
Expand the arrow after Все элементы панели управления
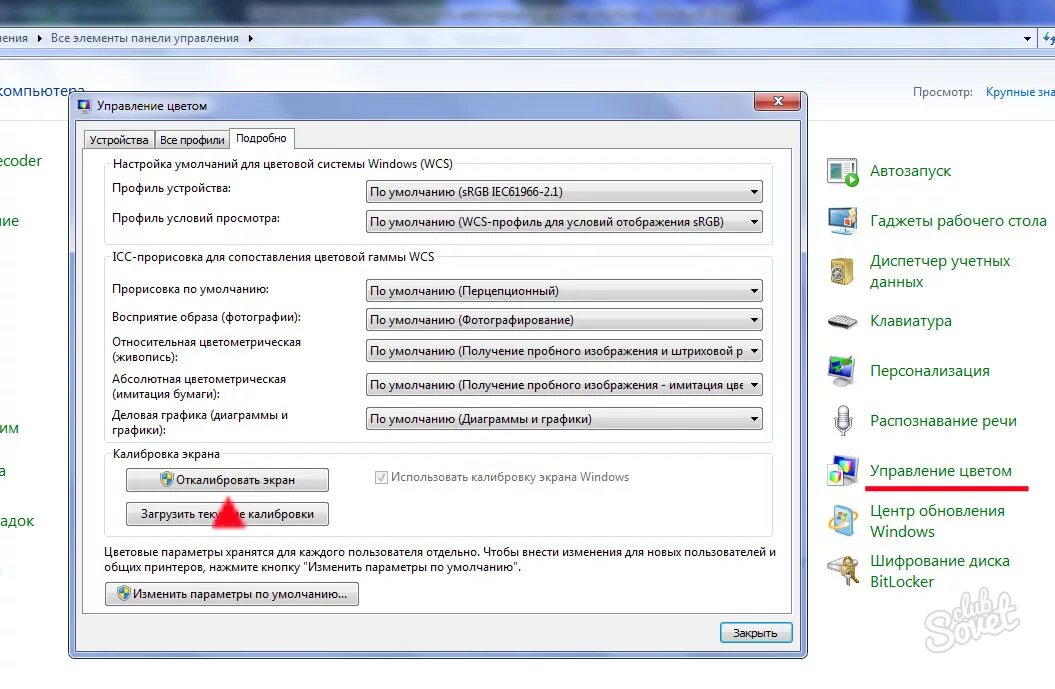(x=250, y=38)
